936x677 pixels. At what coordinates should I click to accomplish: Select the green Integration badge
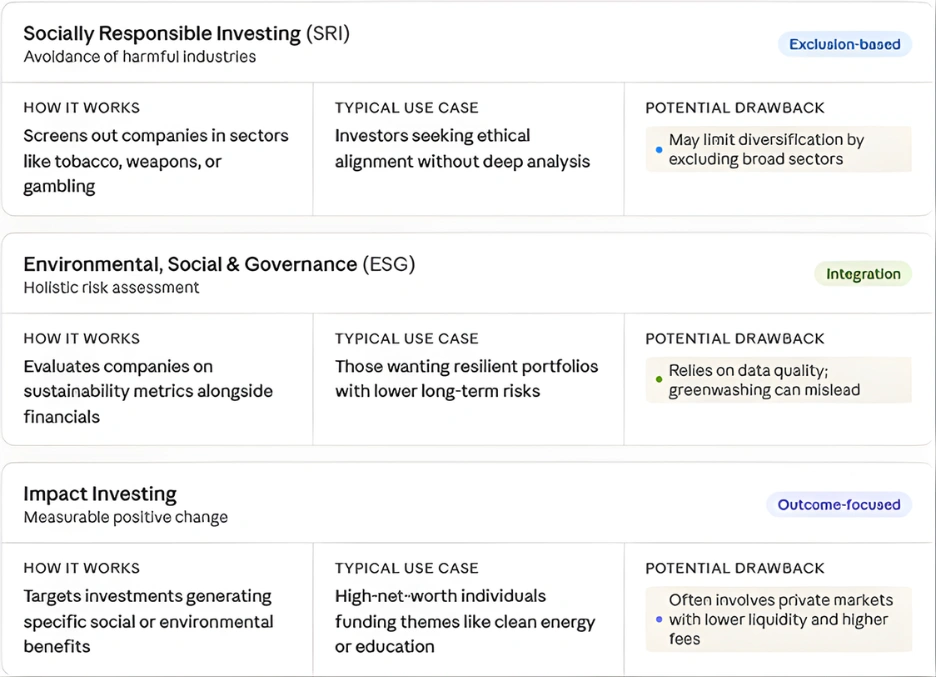tap(863, 274)
